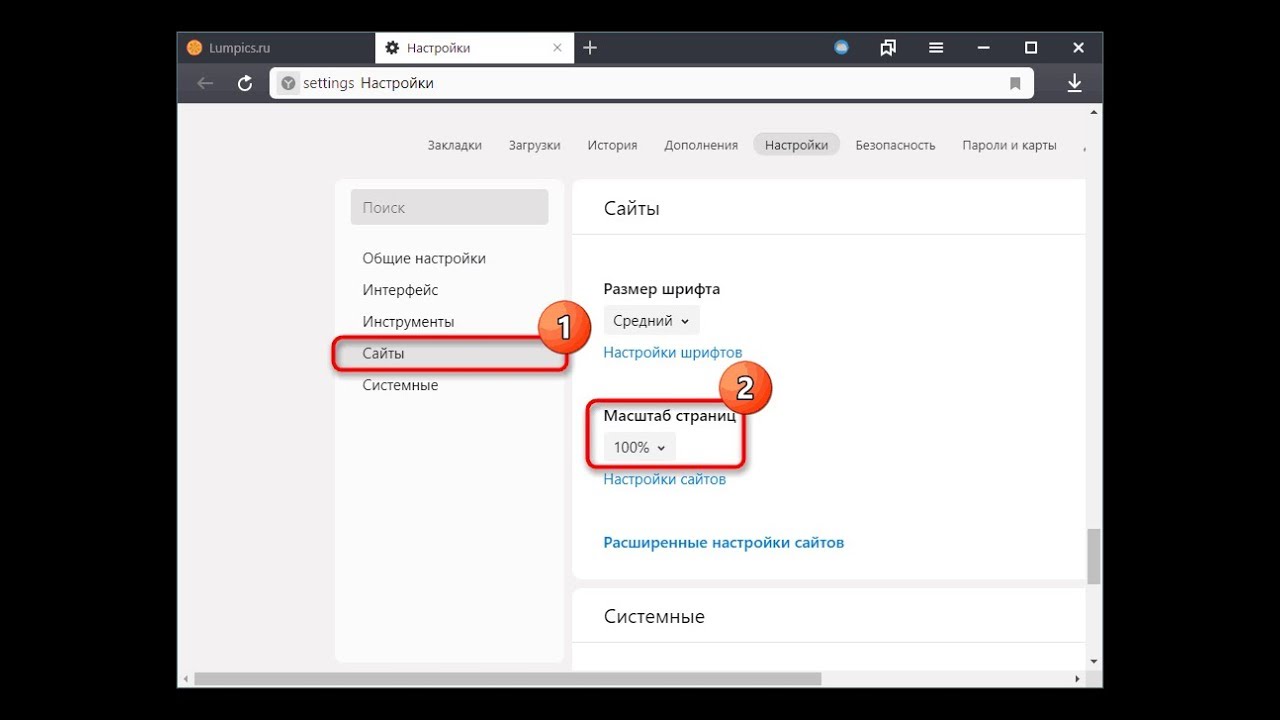Click the Поиск settings search field

(449, 207)
